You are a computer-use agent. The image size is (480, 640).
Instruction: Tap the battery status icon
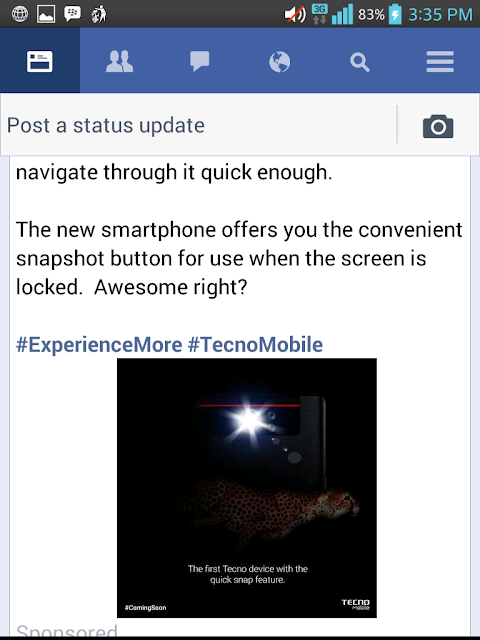(x=395, y=14)
